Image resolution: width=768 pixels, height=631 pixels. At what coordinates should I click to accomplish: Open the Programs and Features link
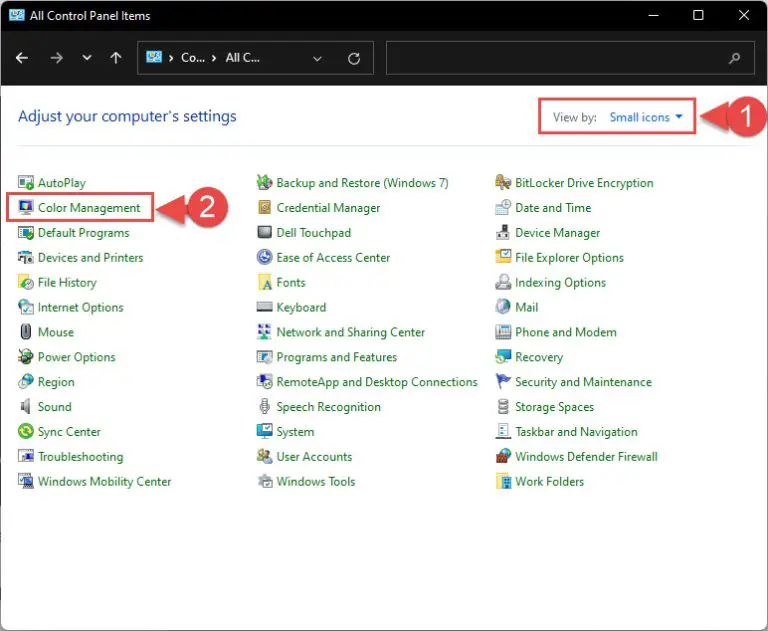[x=336, y=357]
